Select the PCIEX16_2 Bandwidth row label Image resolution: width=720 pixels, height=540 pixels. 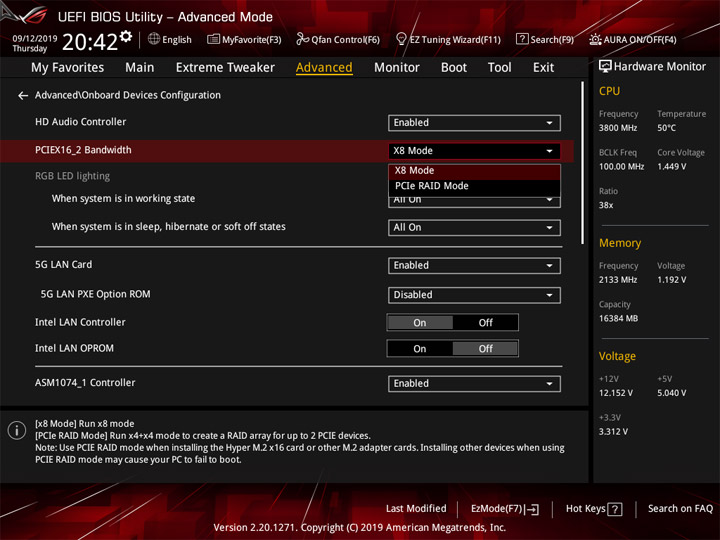tap(83, 150)
